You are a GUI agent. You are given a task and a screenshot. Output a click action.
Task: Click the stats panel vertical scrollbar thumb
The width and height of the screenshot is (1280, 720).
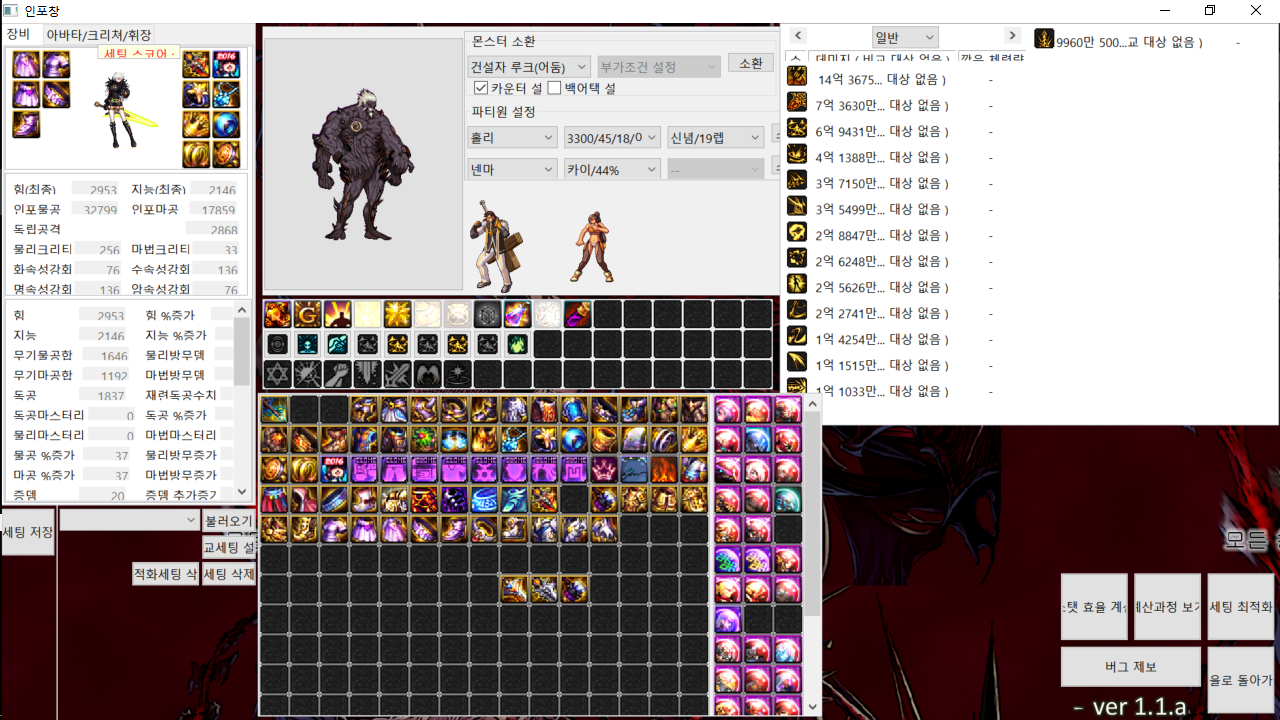[241, 350]
